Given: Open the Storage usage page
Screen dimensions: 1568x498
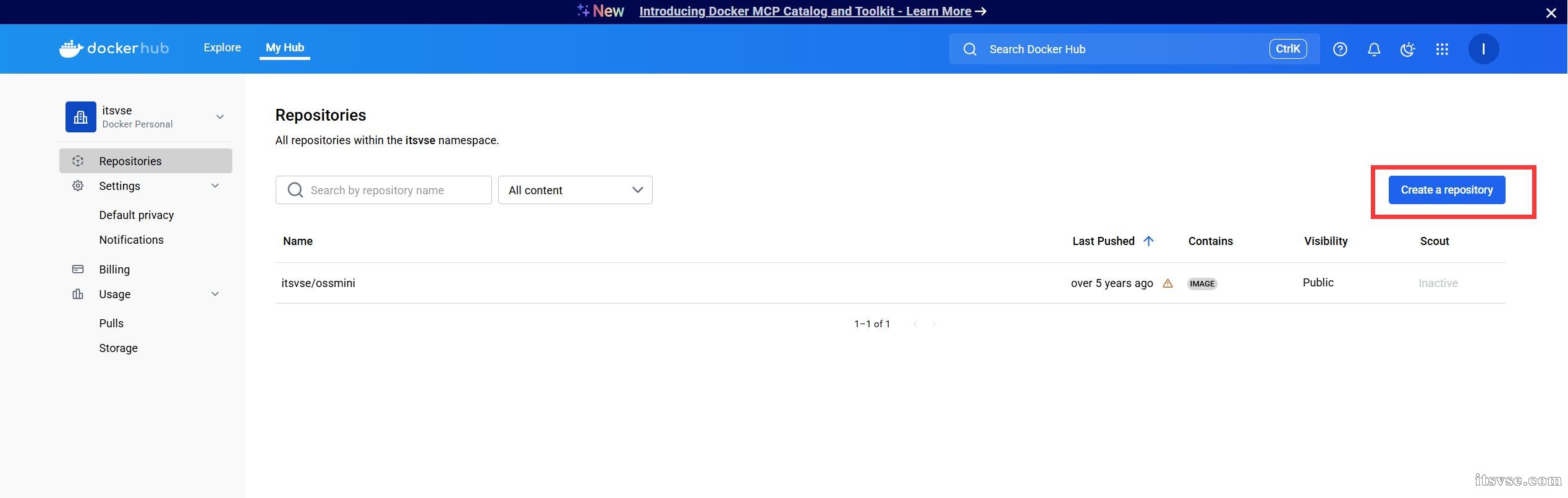Looking at the screenshot, I should (118, 348).
